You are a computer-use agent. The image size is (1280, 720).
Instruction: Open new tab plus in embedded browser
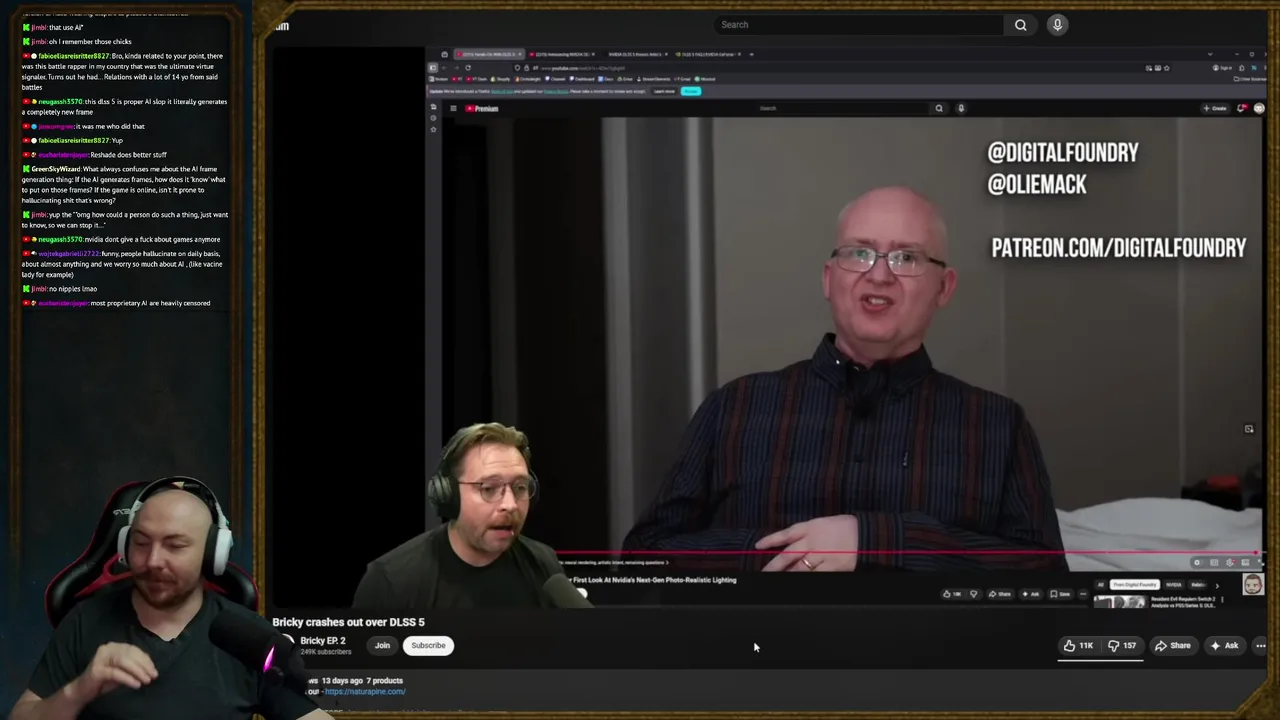click(x=751, y=54)
